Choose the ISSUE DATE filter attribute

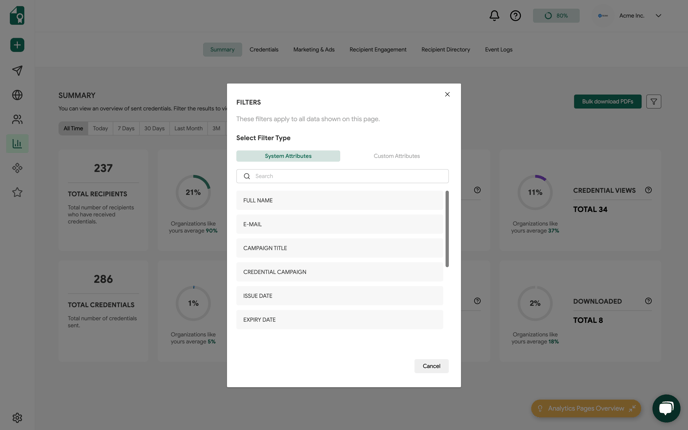(x=340, y=296)
